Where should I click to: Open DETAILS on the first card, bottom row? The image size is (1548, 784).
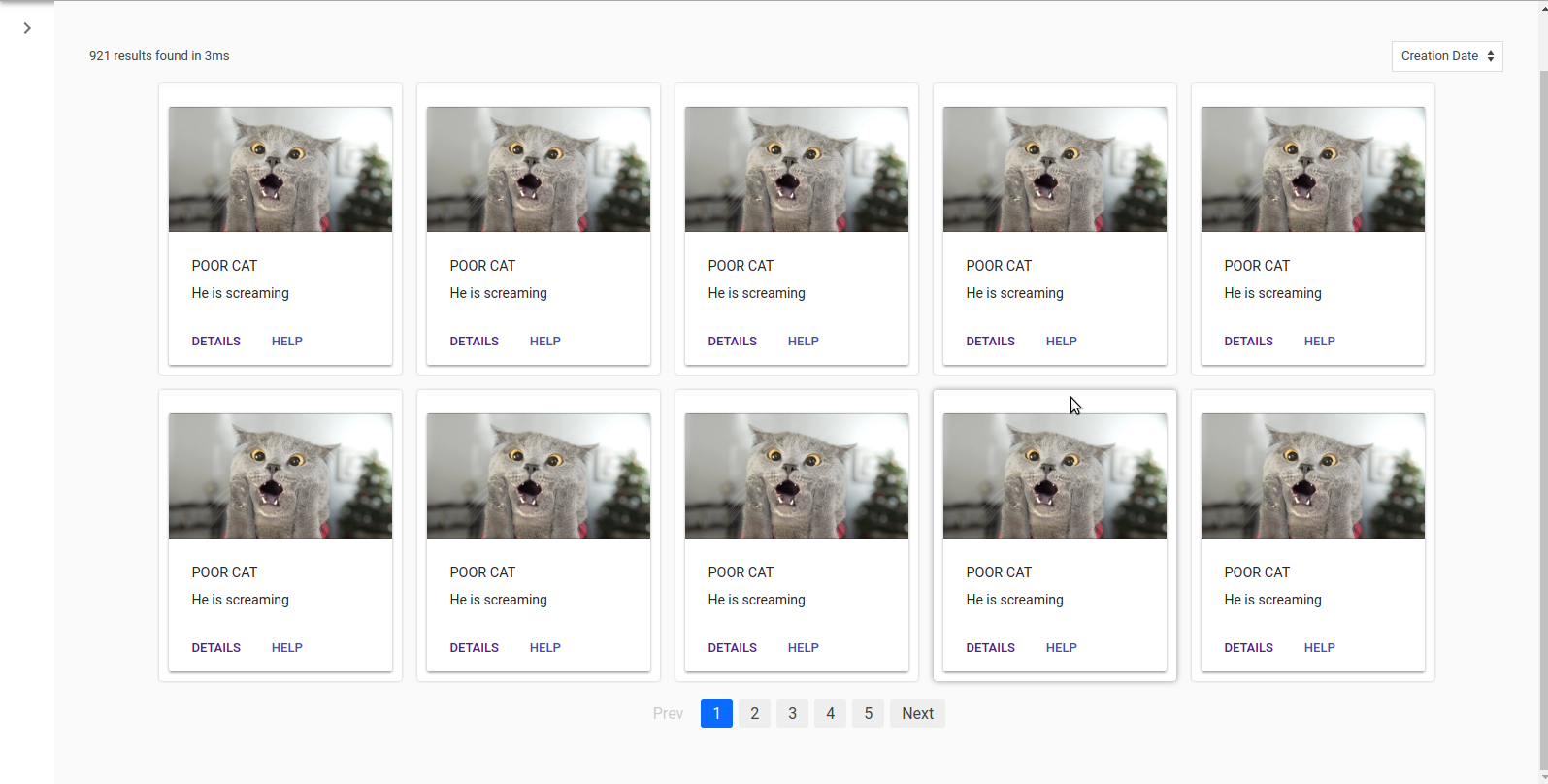tap(216, 647)
